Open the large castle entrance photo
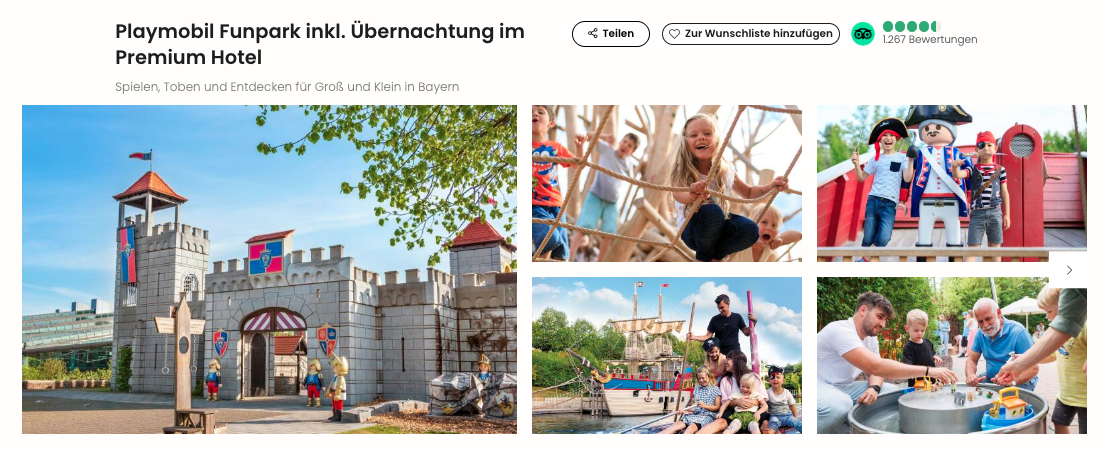This screenshot has height=449, width=1108. (269, 269)
